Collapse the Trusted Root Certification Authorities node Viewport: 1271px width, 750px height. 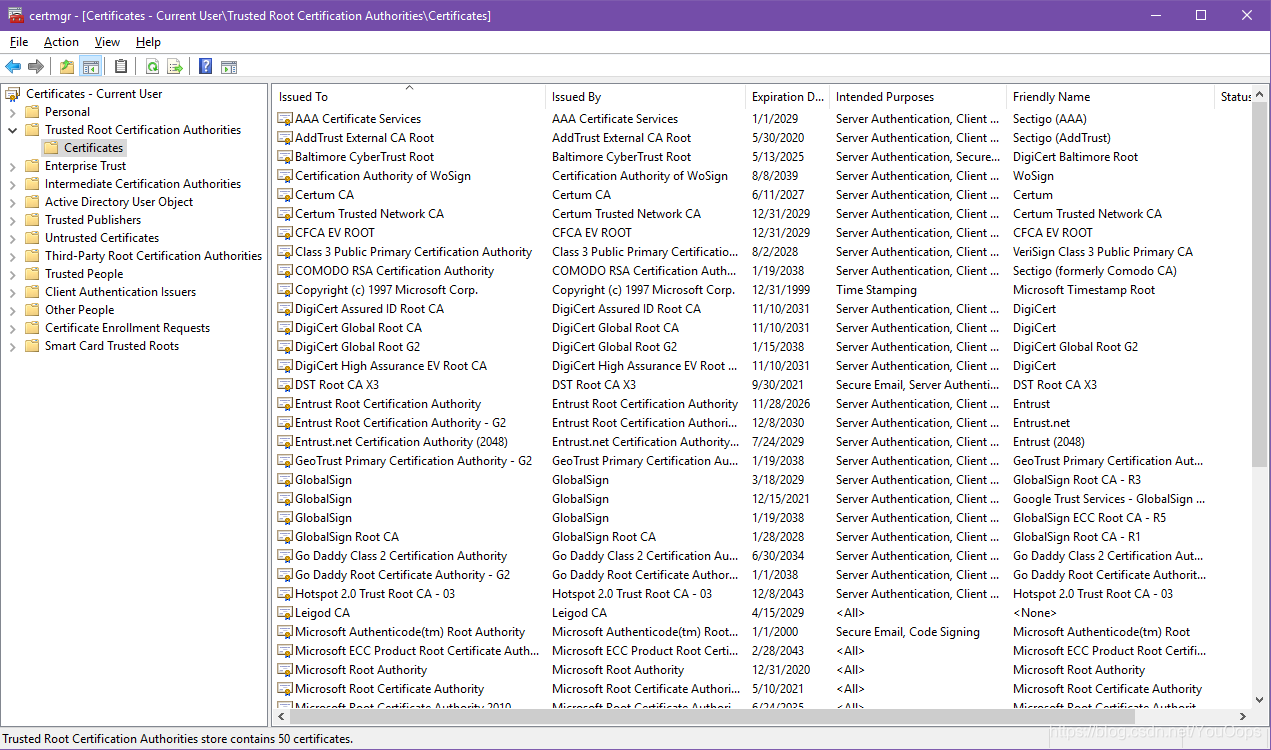[x=12, y=130]
